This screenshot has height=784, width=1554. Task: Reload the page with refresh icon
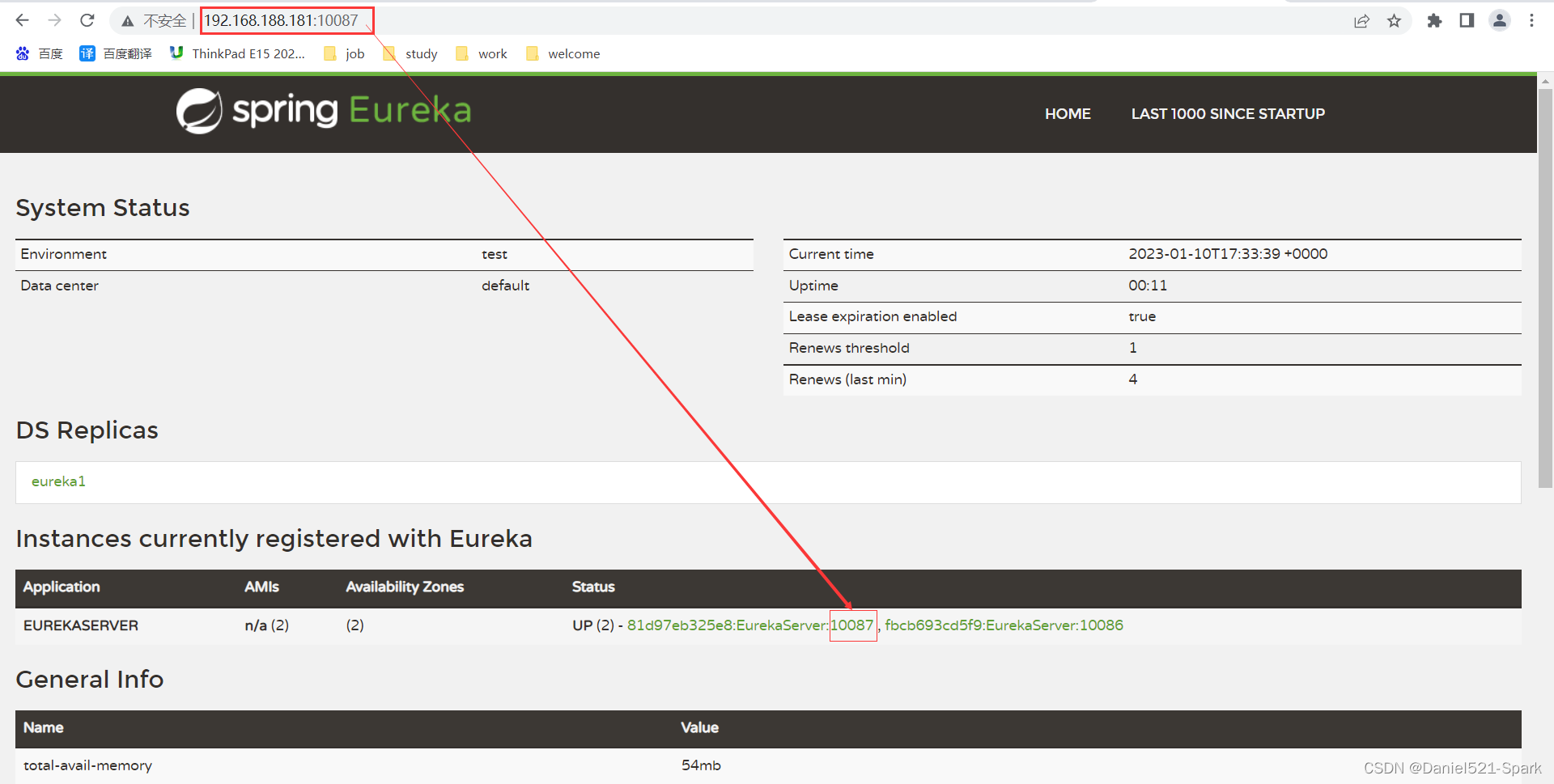(x=87, y=20)
